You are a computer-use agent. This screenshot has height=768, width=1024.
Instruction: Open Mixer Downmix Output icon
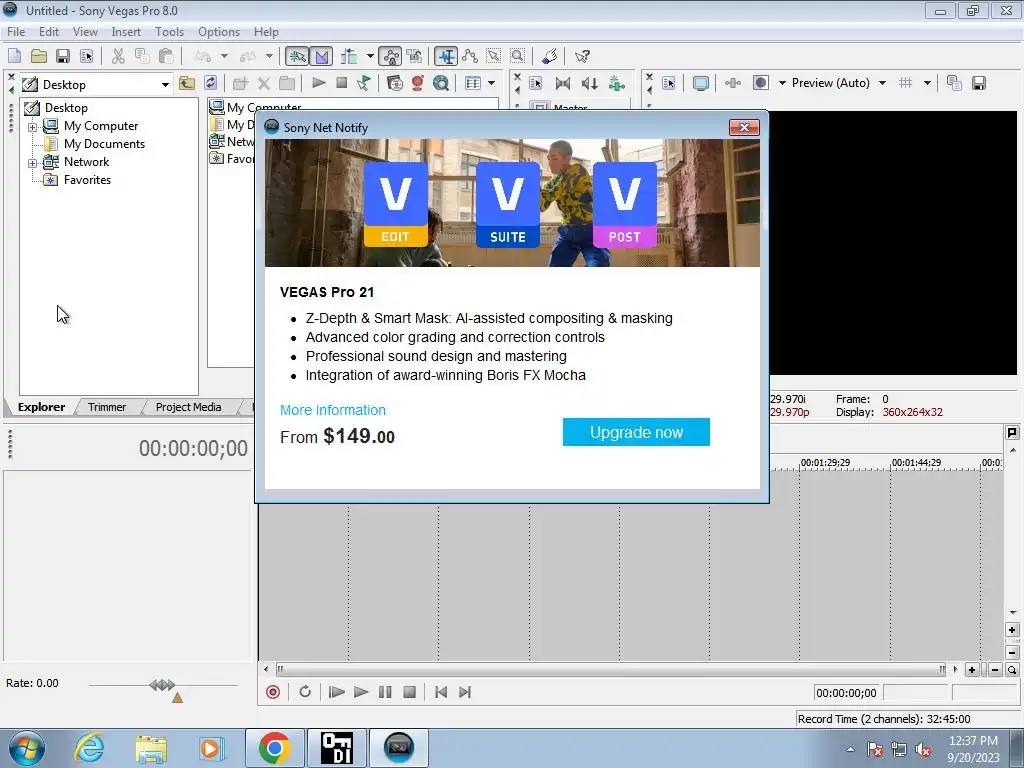click(563, 83)
